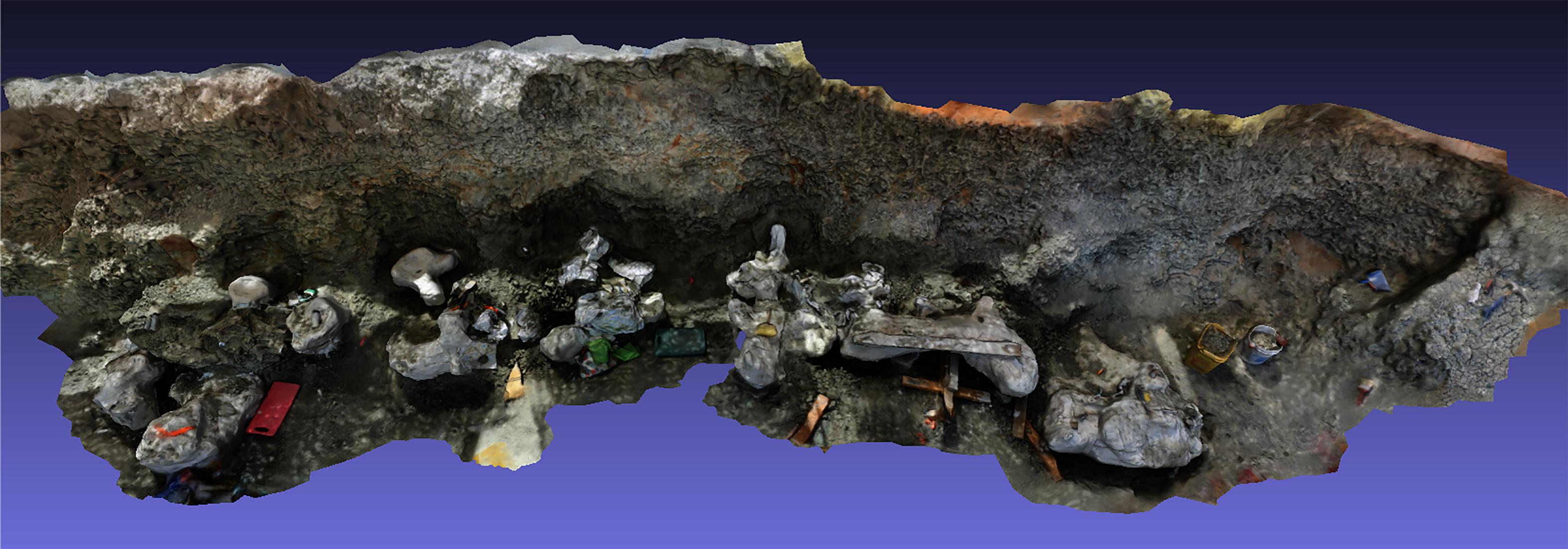Click the white bucket beside the yellow bucket

pos(1262,344)
